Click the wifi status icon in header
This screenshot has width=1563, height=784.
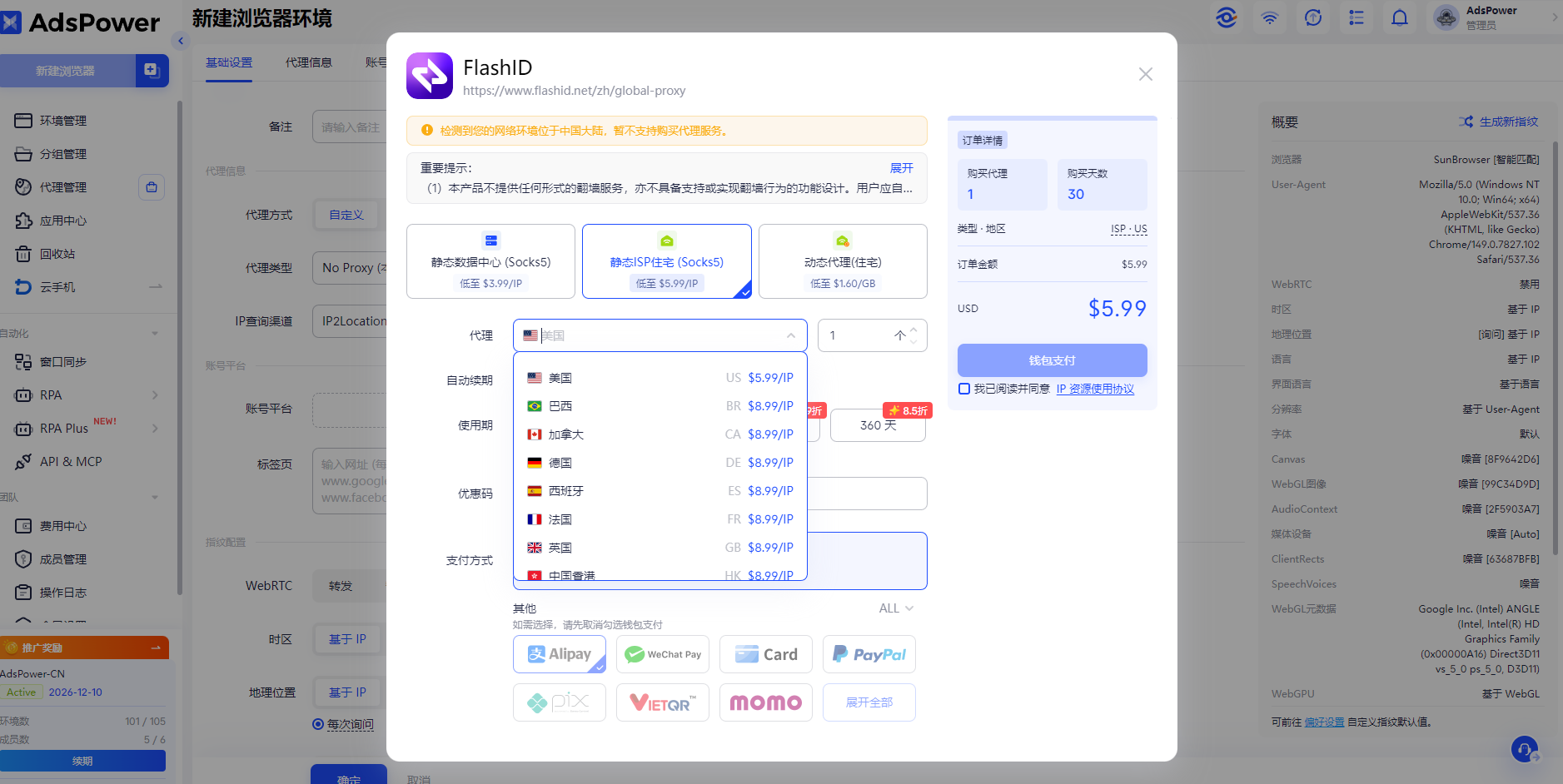(x=1270, y=17)
